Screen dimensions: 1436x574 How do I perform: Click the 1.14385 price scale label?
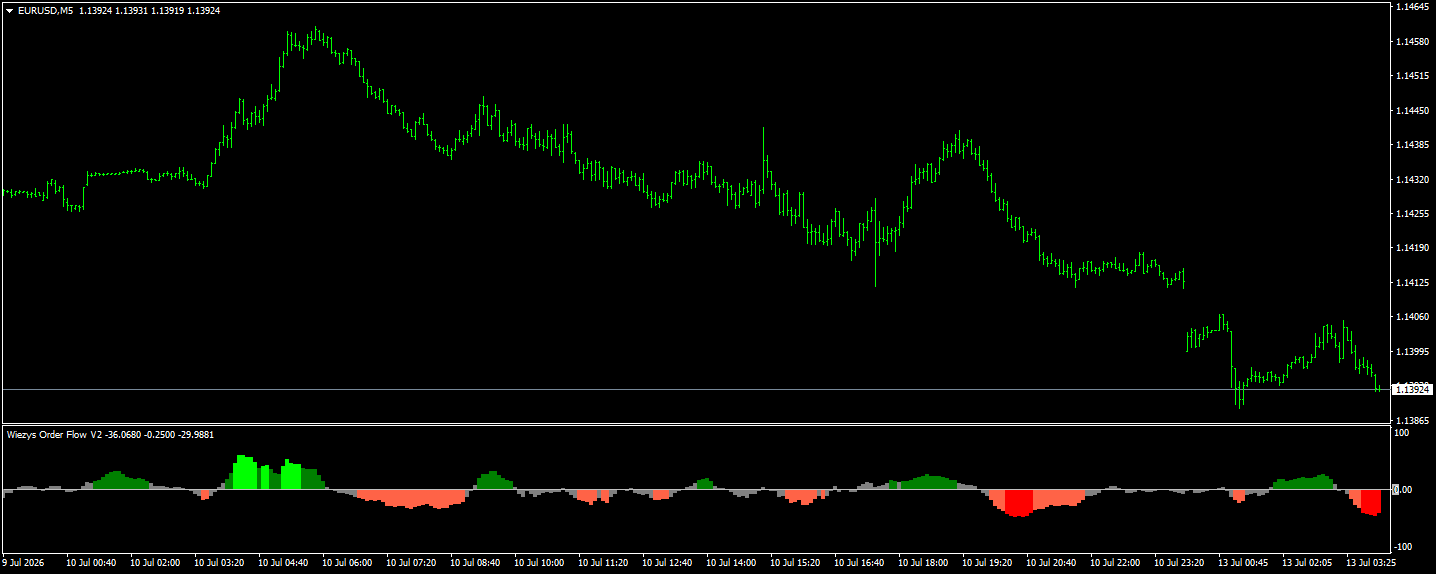[1411, 145]
